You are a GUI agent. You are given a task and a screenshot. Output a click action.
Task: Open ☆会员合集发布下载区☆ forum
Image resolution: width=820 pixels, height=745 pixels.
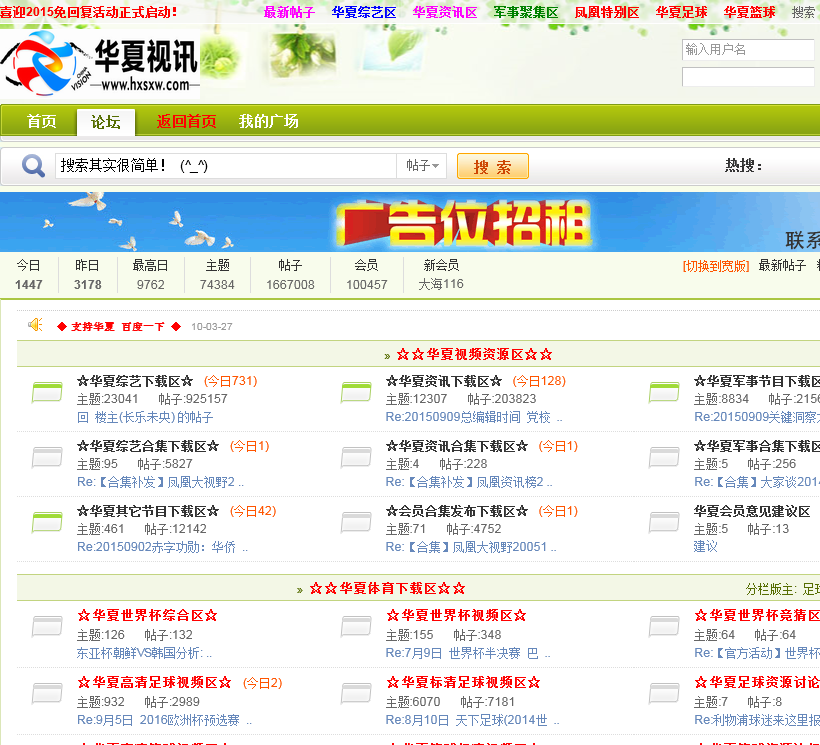(457, 511)
